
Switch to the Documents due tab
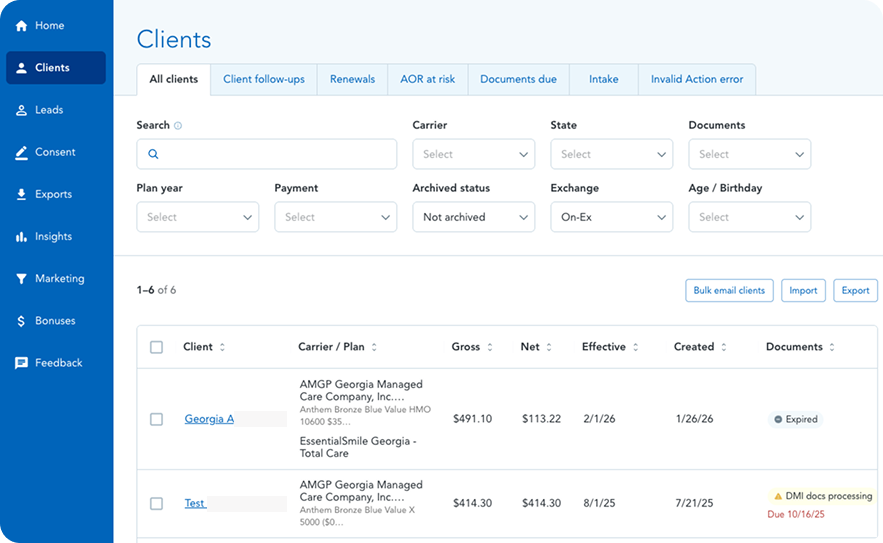(x=518, y=79)
